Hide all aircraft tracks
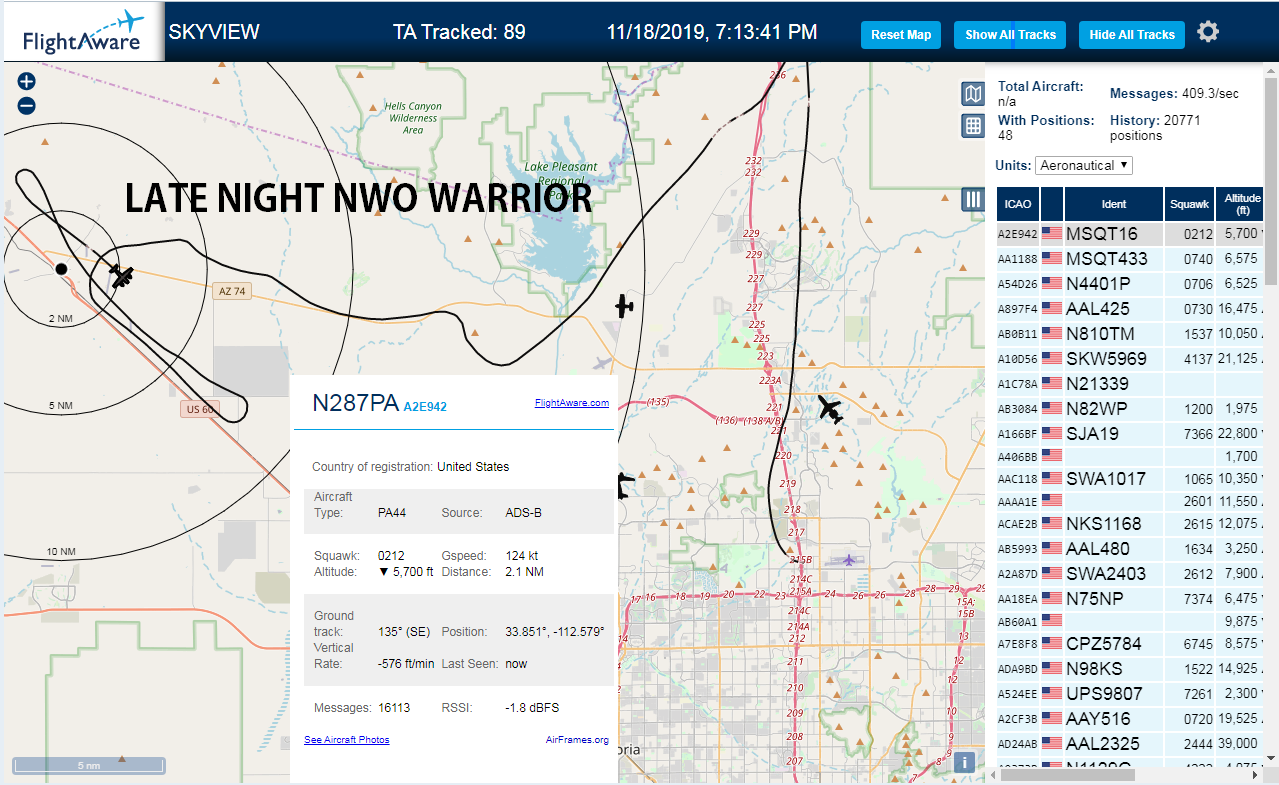The height and width of the screenshot is (785, 1279). click(x=1132, y=34)
